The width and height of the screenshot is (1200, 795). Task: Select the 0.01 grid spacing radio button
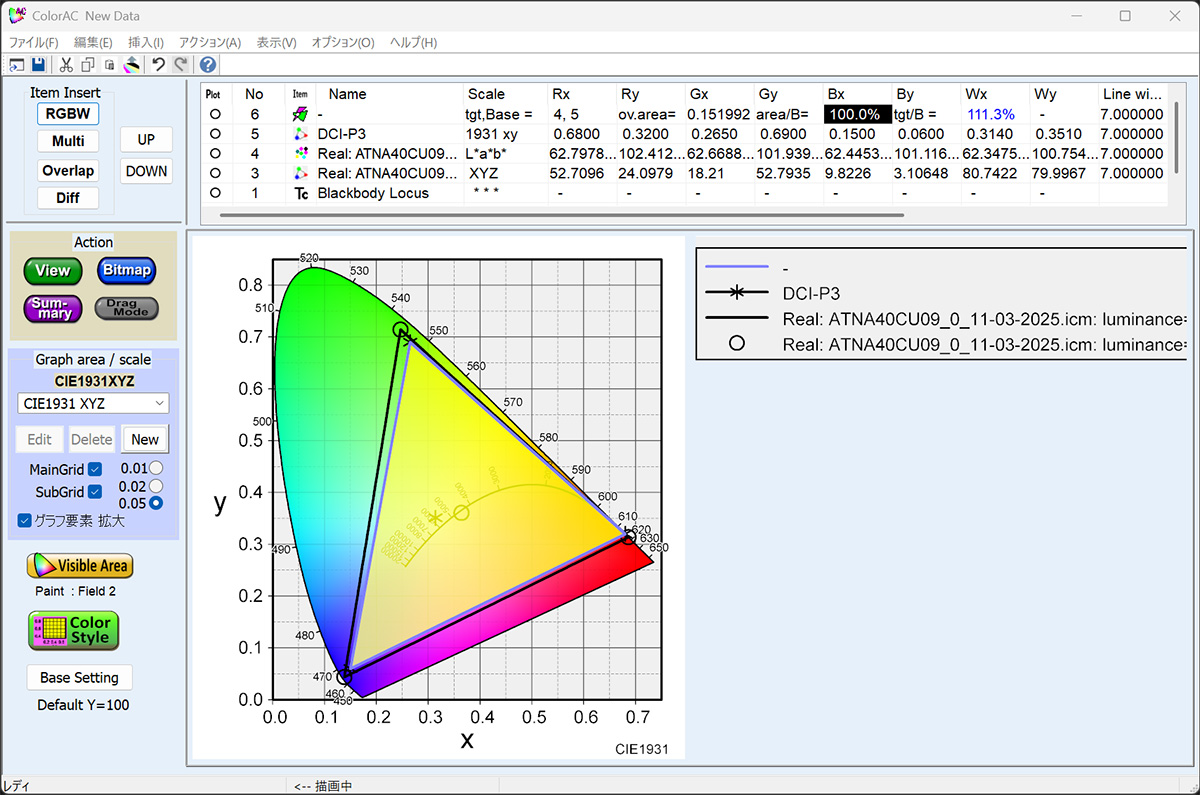[x=156, y=467]
